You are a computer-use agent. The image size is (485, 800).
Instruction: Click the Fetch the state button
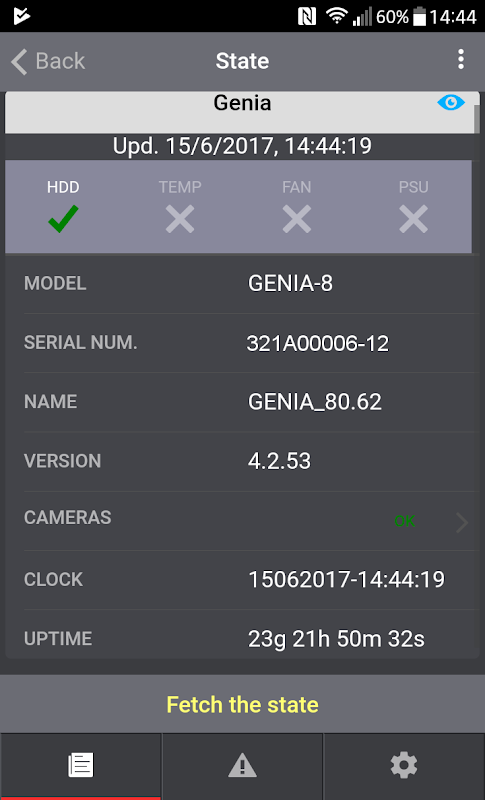click(242, 705)
